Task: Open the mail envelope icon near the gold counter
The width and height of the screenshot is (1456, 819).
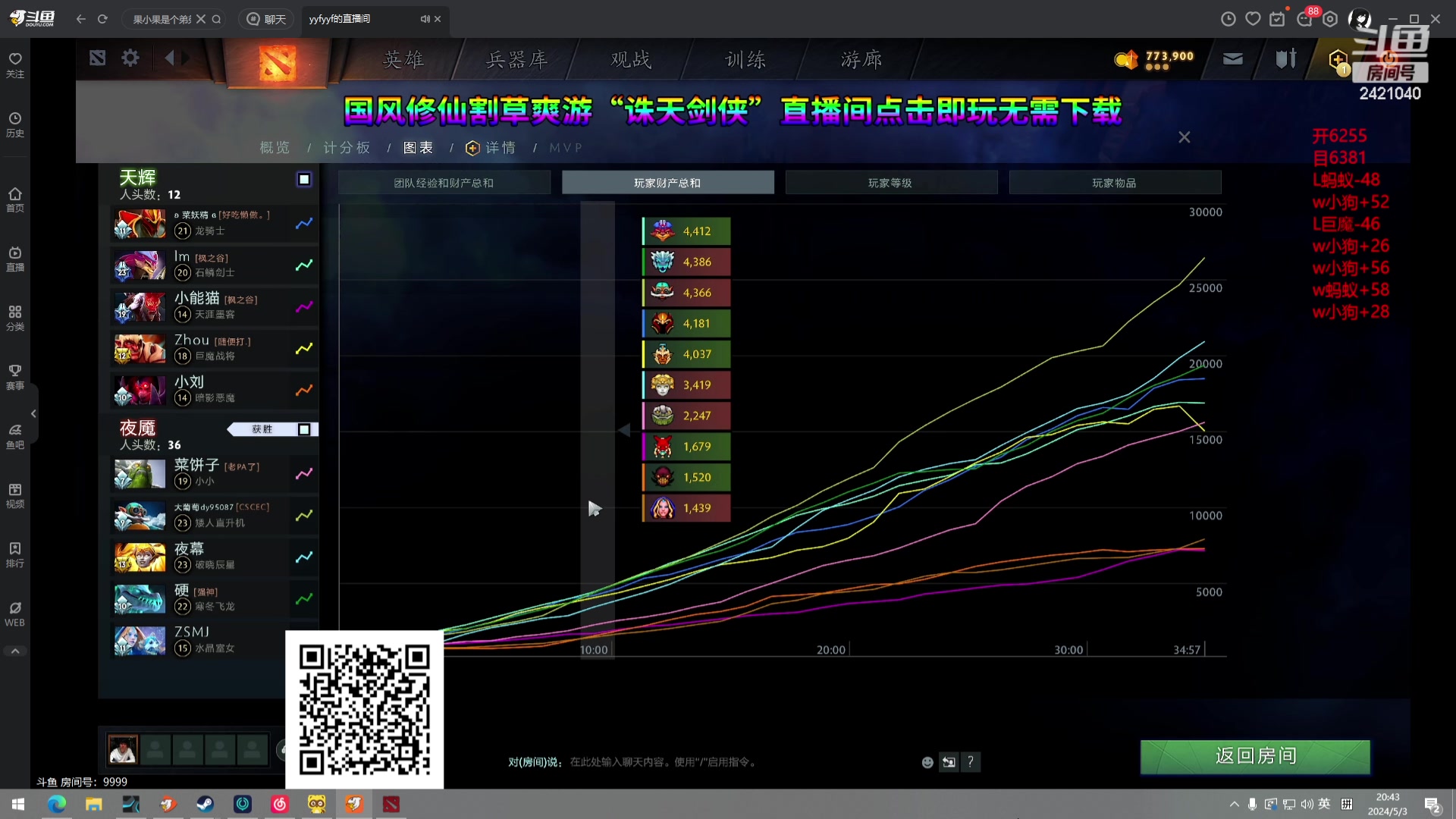Action: tap(1232, 58)
